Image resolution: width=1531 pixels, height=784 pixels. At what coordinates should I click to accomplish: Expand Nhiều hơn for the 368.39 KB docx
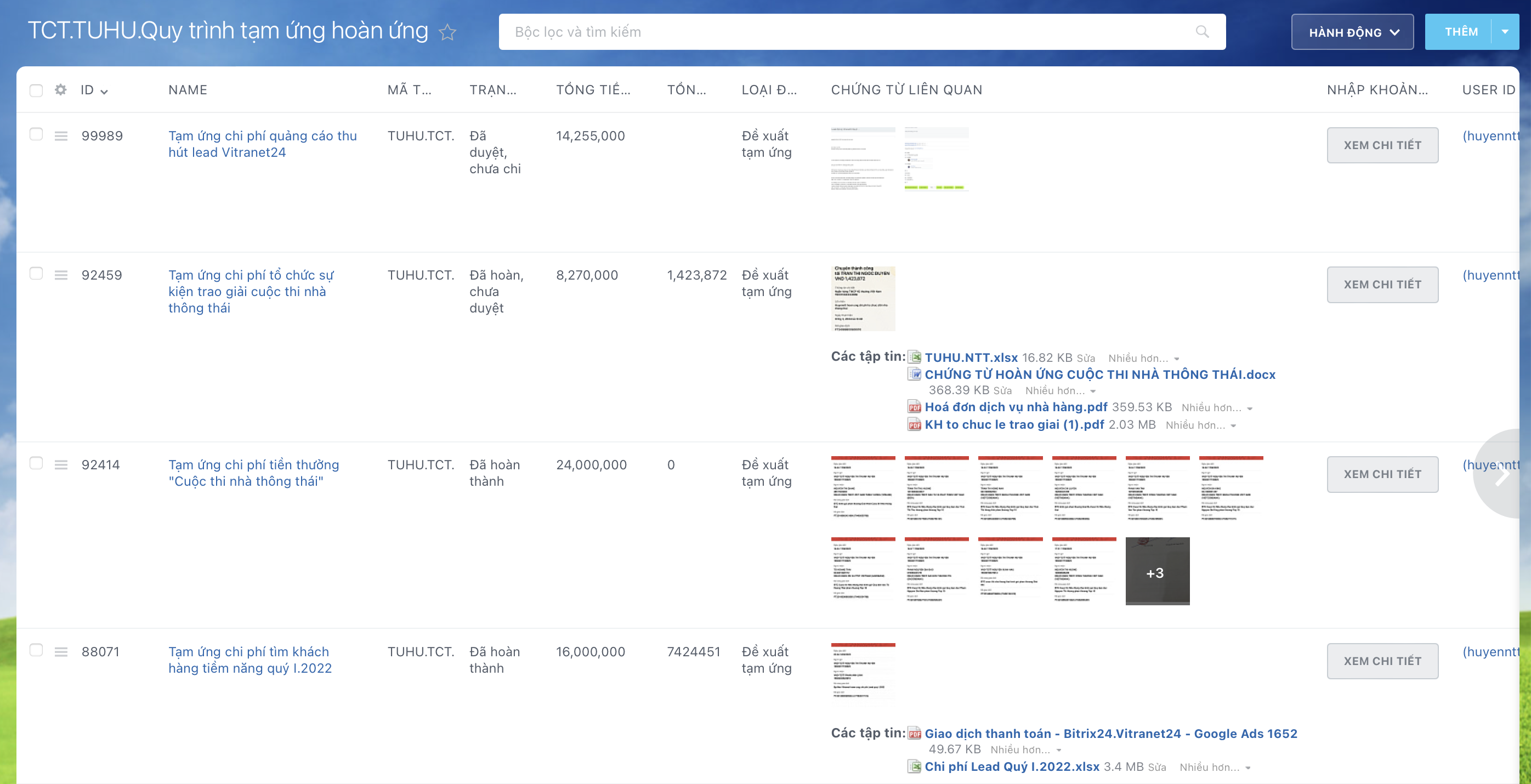[1060, 390]
